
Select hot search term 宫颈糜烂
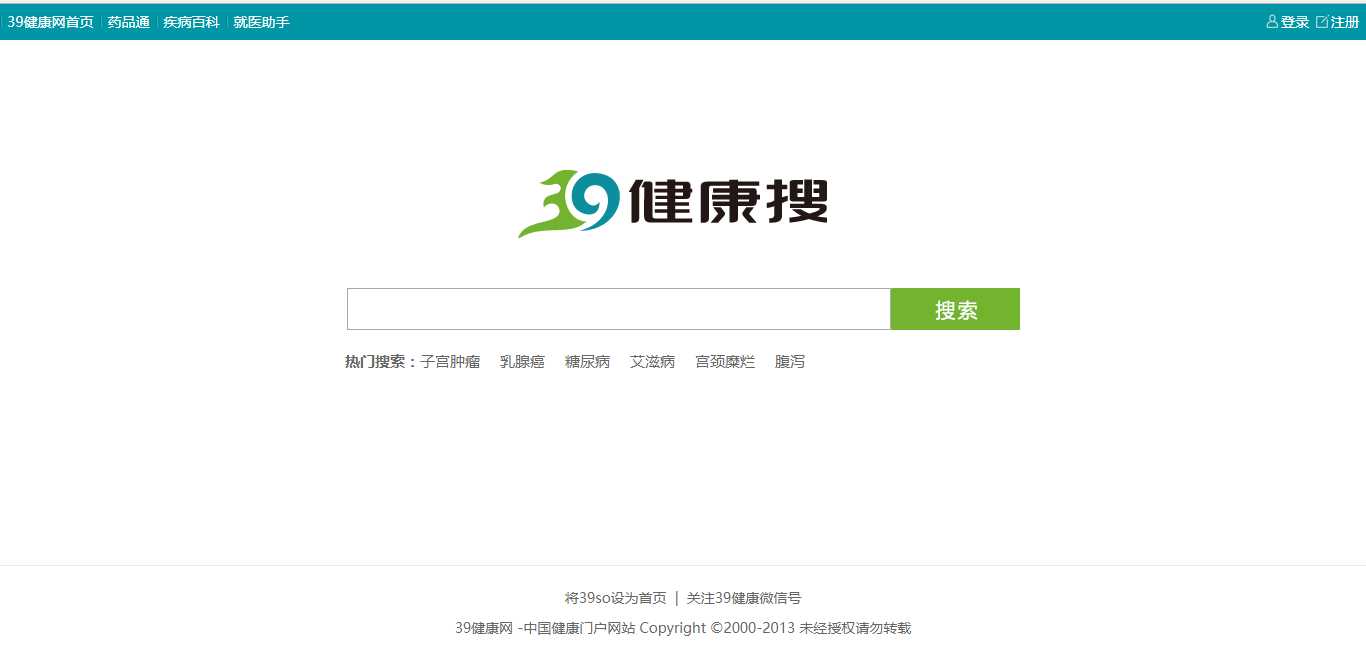(725, 362)
